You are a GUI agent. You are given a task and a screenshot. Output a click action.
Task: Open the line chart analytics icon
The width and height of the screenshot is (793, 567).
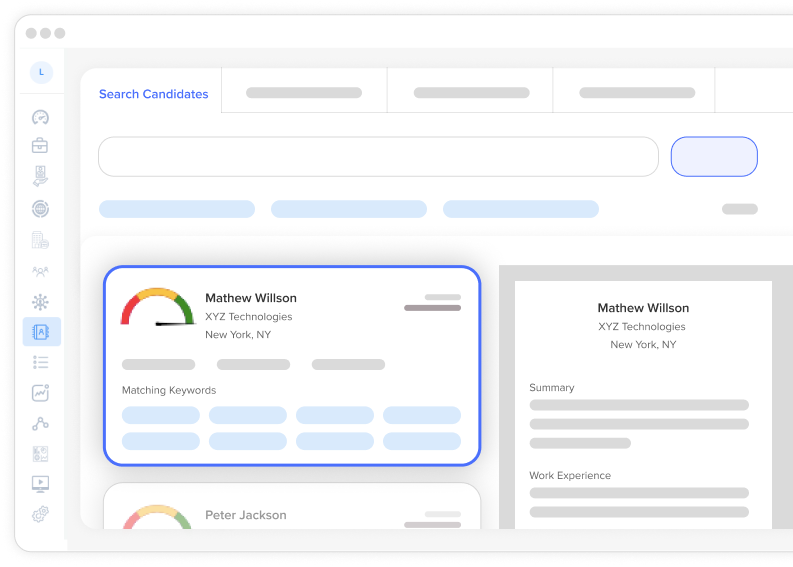pyautogui.click(x=40, y=393)
